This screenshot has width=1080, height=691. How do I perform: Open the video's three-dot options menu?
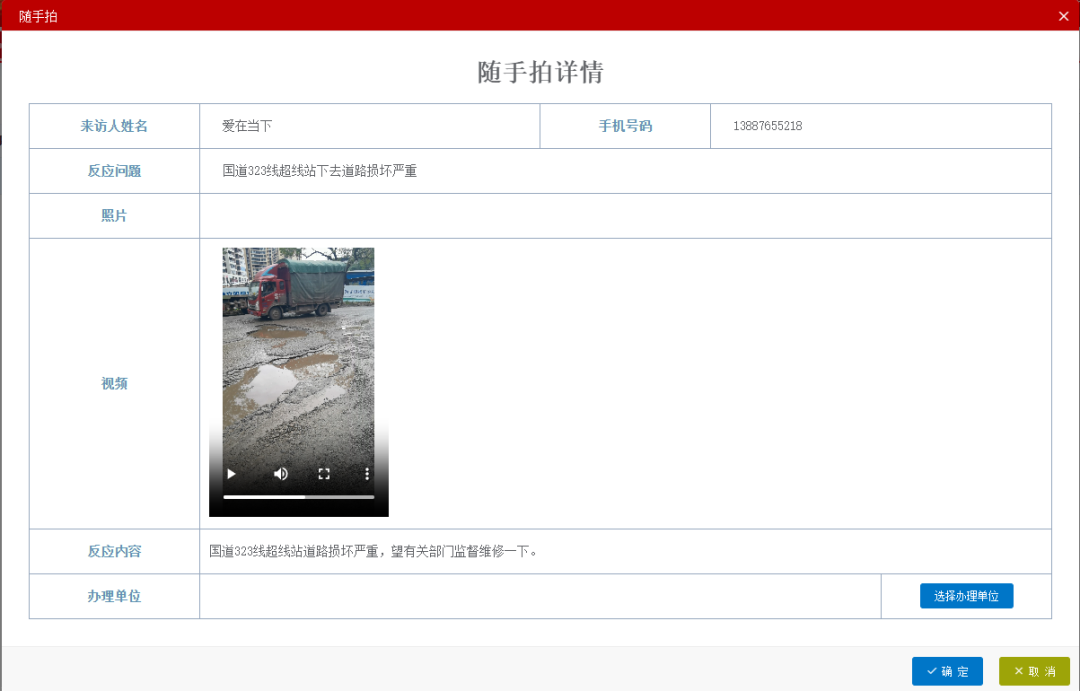tap(367, 474)
